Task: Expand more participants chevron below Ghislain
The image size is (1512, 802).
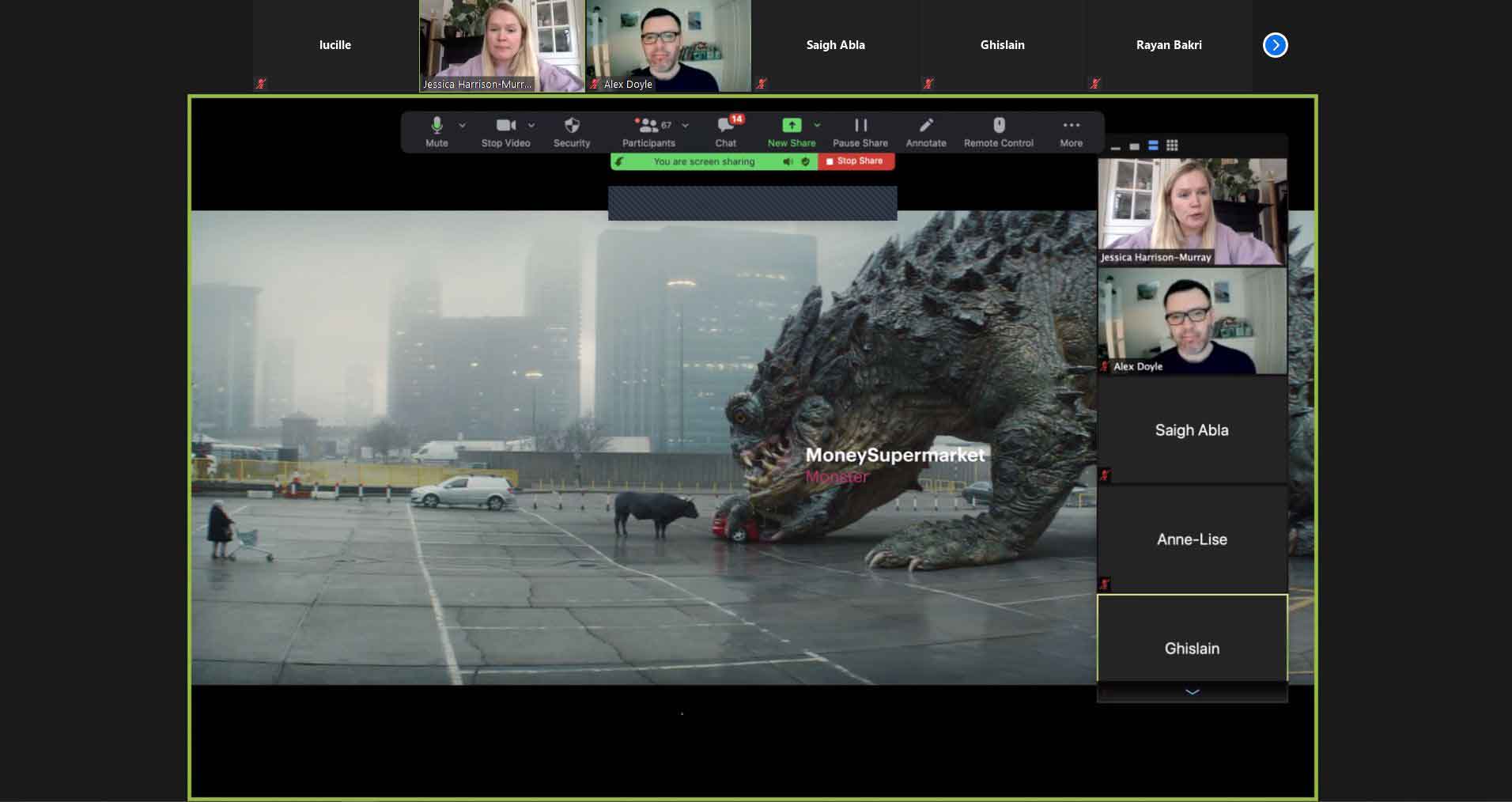Action: 1192,692
